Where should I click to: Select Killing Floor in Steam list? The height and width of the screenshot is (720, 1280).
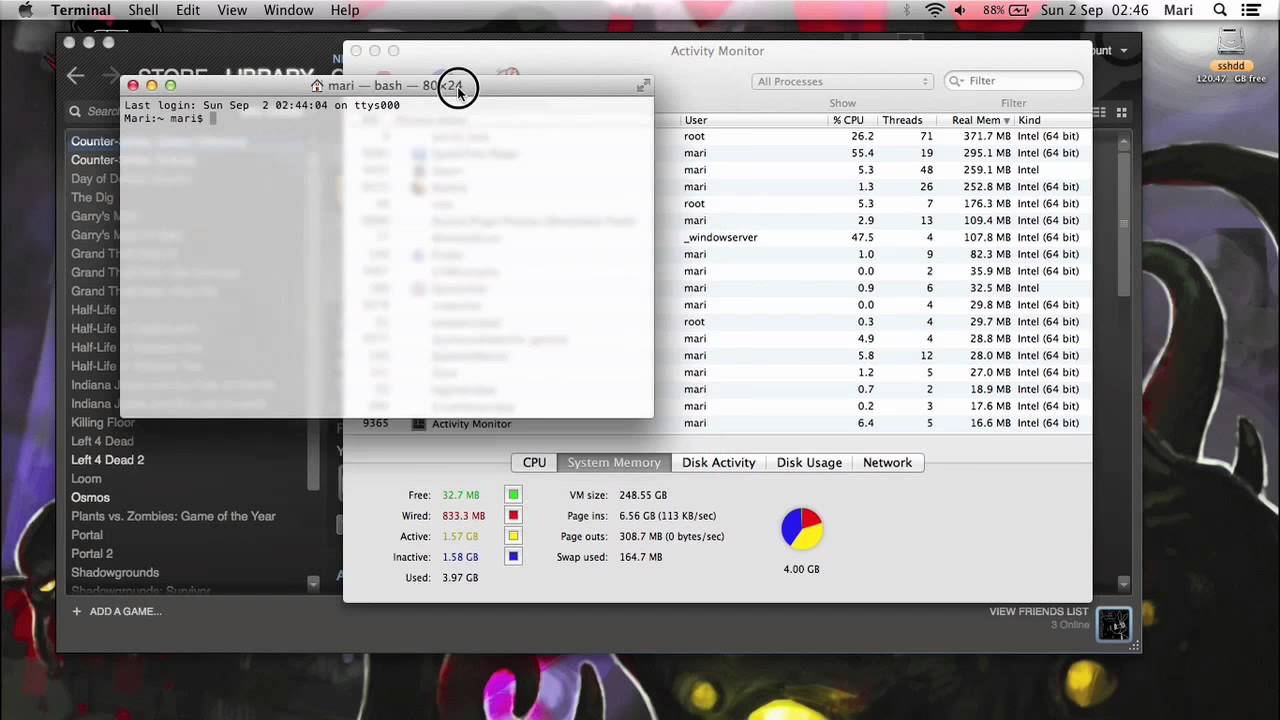(x=102, y=423)
